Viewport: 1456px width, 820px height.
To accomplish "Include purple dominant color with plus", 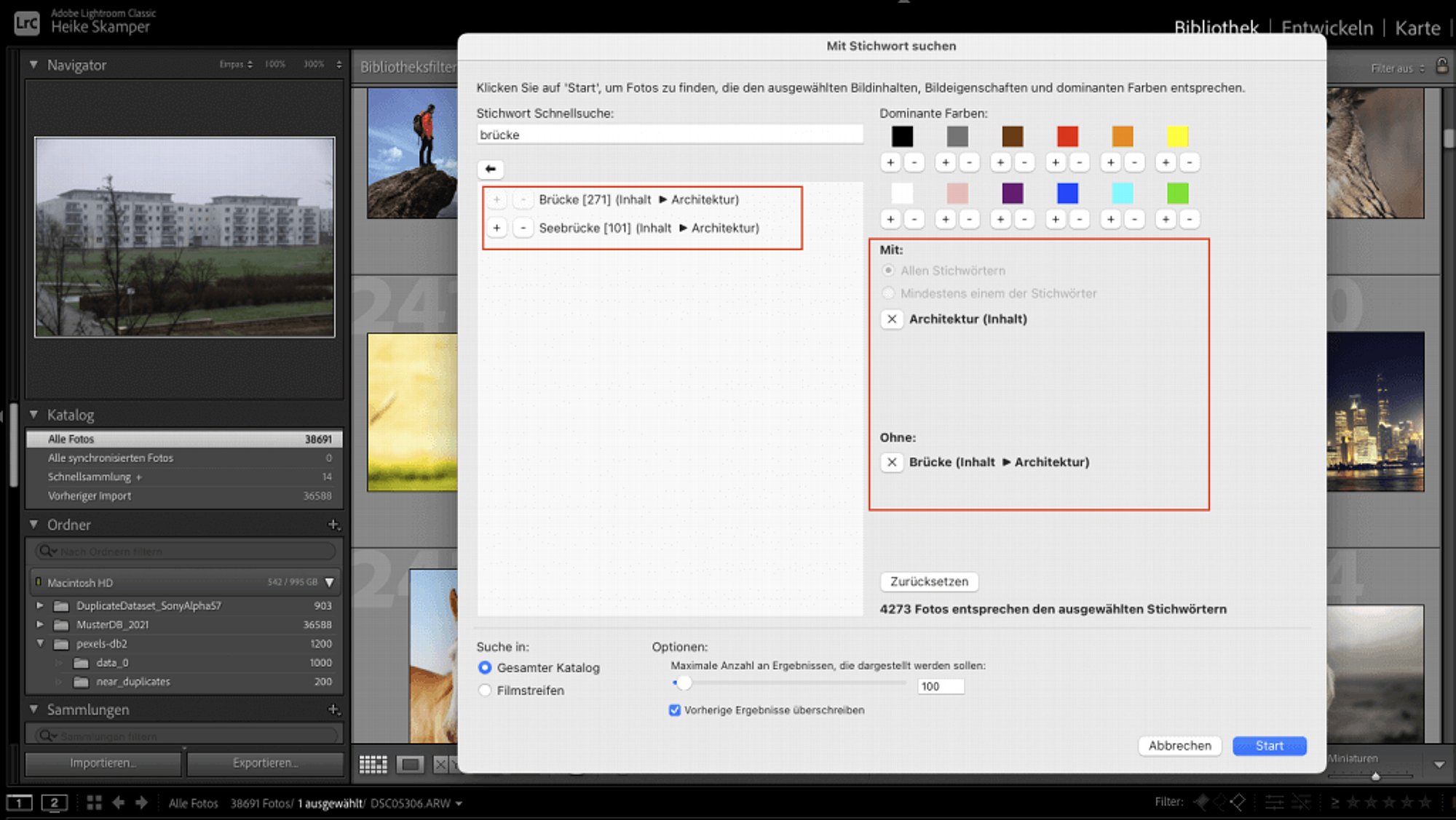I will pyautogui.click(x=1000, y=219).
